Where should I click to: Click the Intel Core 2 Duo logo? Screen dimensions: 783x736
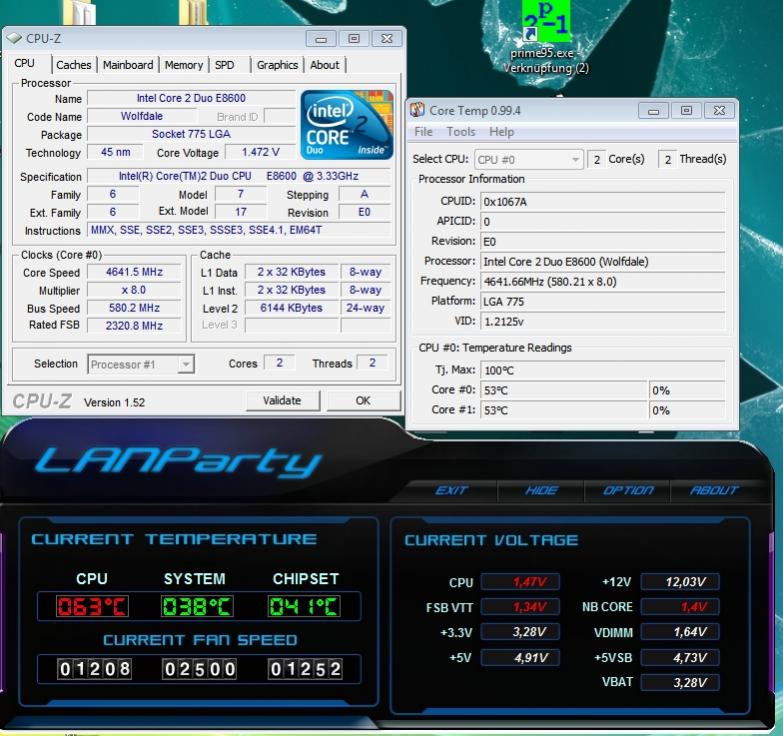coord(347,125)
